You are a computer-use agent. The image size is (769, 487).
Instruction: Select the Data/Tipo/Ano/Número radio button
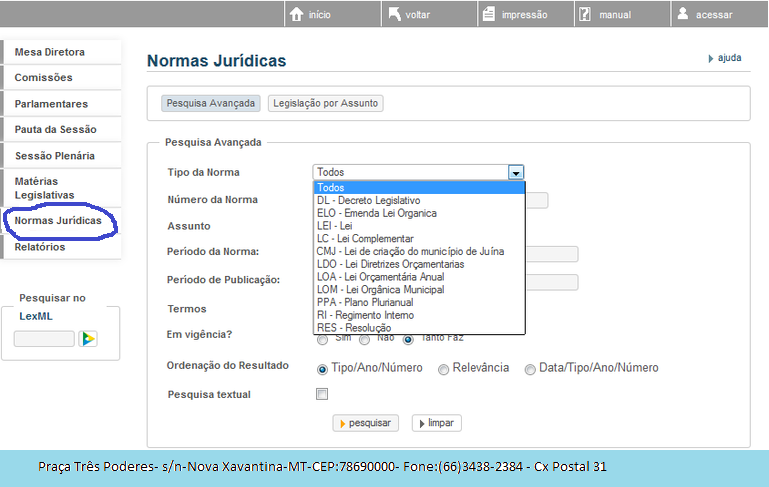pyautogui.click(x=530, y=369)
